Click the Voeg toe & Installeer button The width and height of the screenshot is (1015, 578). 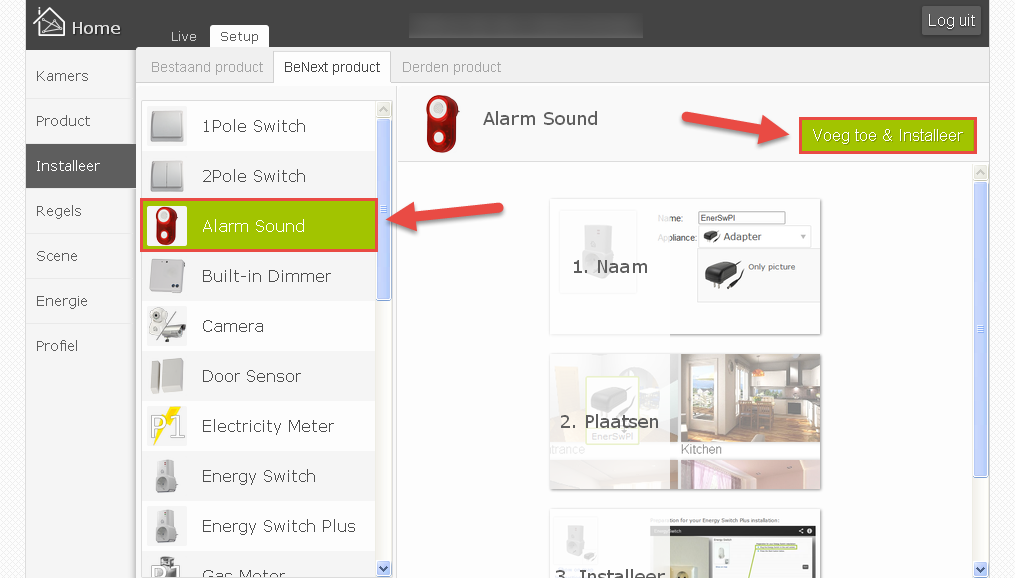point(887,135)
